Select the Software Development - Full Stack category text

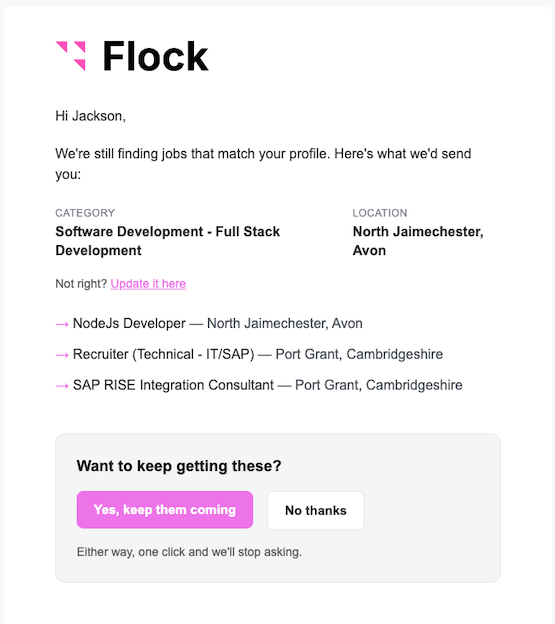click(x=167, y=241)
